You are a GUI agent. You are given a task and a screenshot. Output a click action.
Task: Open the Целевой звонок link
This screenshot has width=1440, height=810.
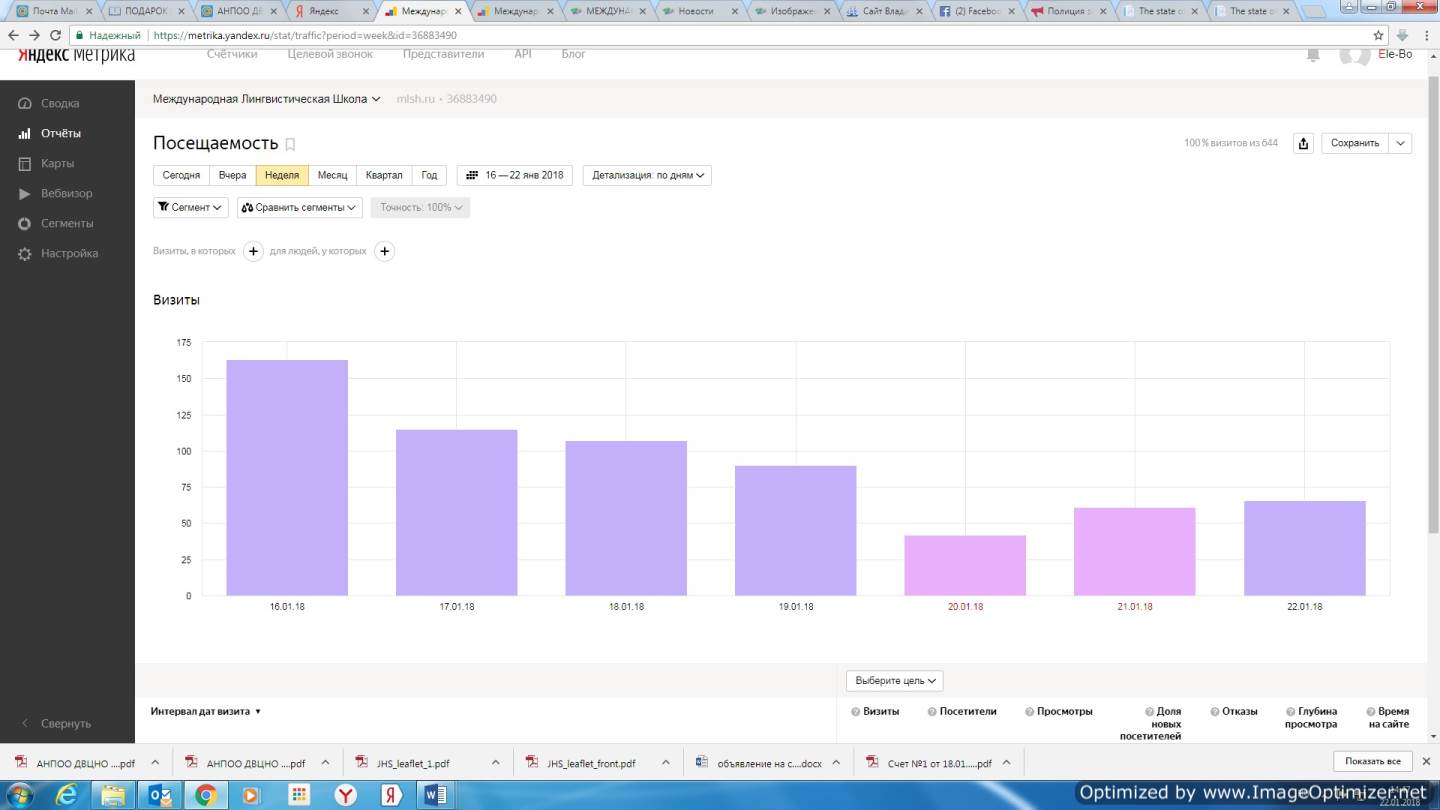pyautogui.click(x=330, y=54)
